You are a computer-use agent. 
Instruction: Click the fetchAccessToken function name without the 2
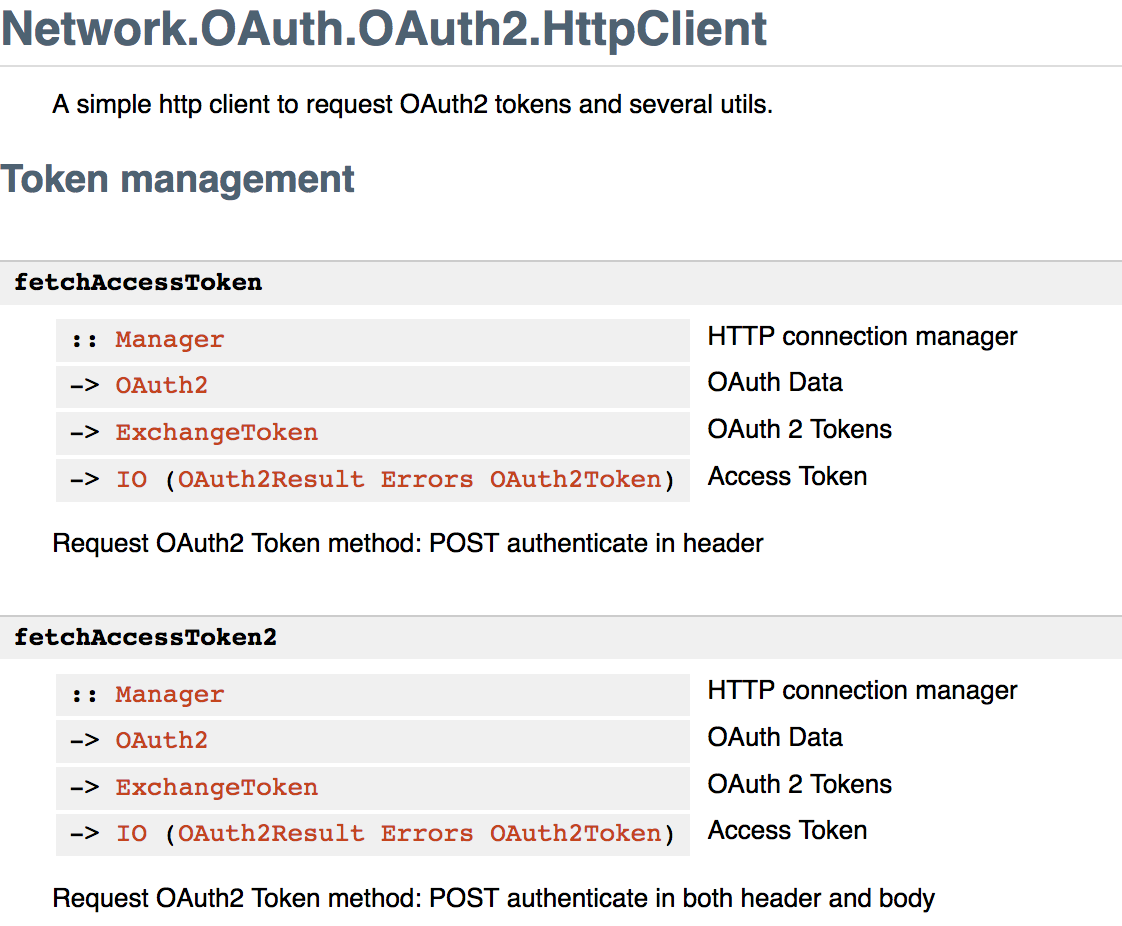tap(138, 282)
